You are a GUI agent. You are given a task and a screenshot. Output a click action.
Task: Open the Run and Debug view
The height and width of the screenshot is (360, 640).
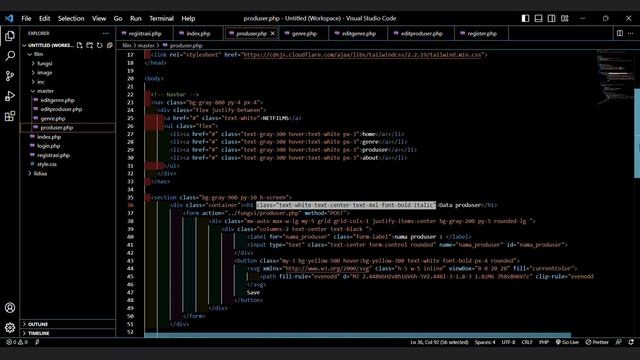[10, 96]
